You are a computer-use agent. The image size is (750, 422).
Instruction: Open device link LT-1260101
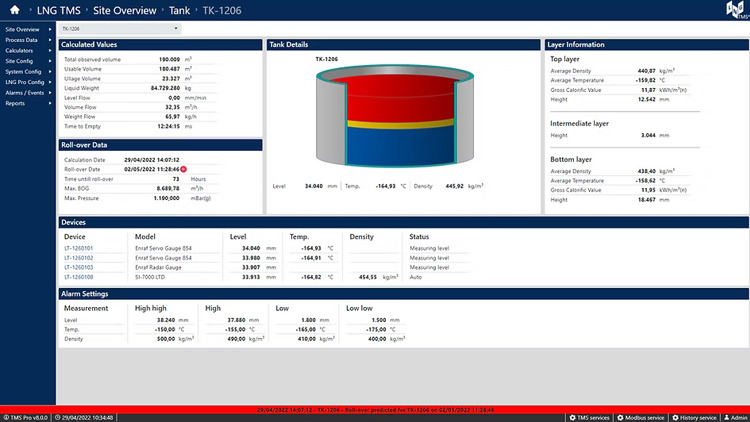78,248
